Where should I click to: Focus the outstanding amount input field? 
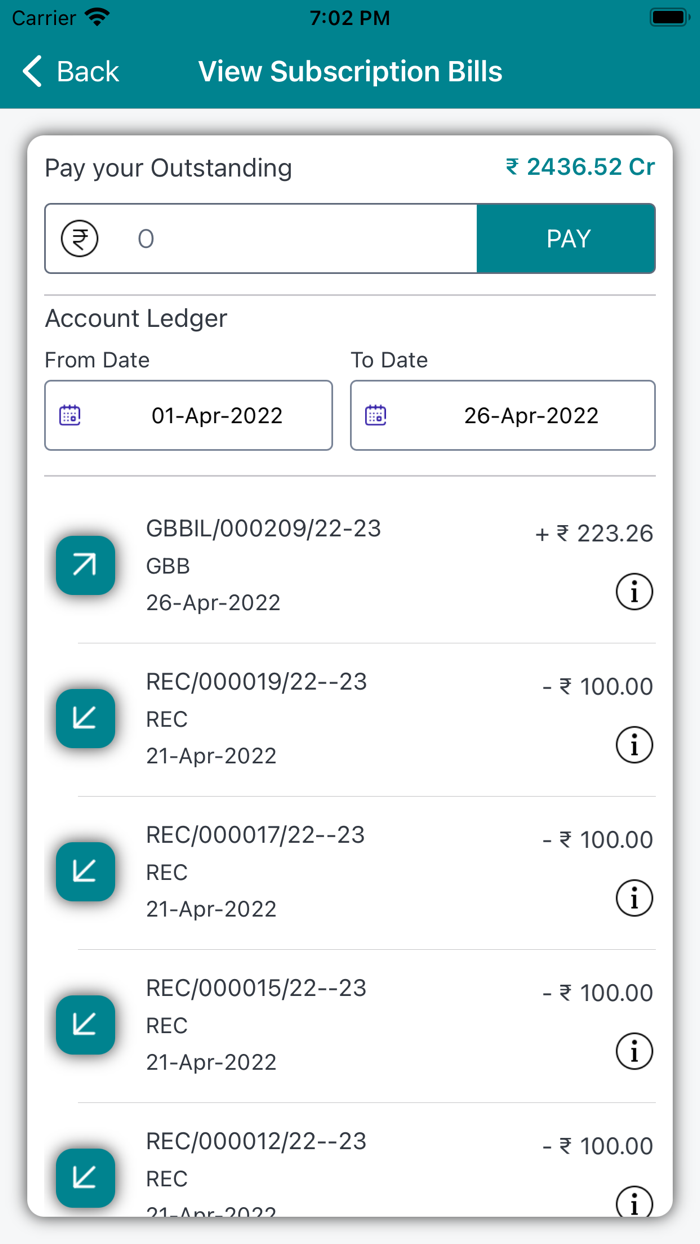click(300, 239)
